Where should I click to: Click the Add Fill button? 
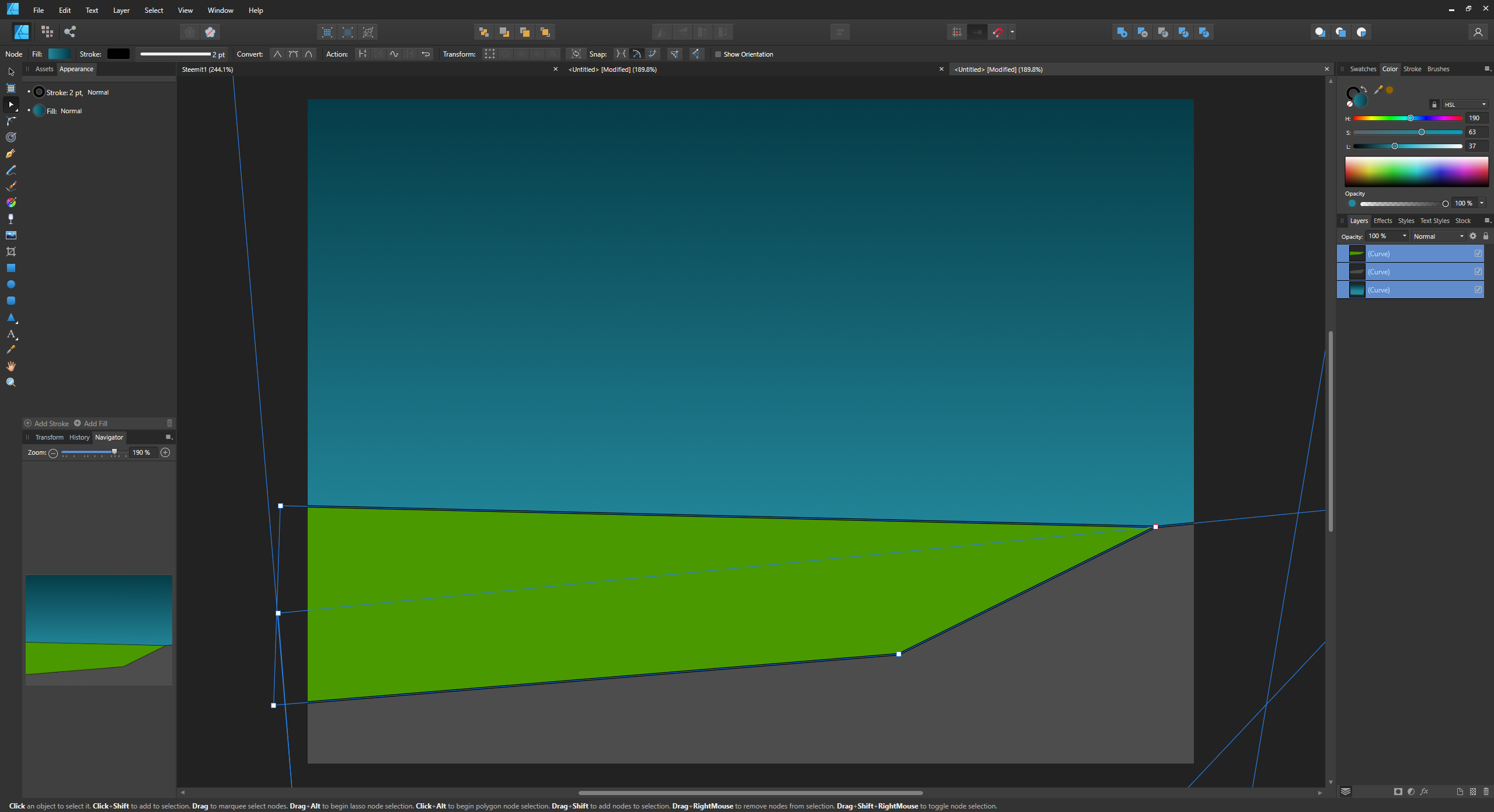tap(90, 423)
